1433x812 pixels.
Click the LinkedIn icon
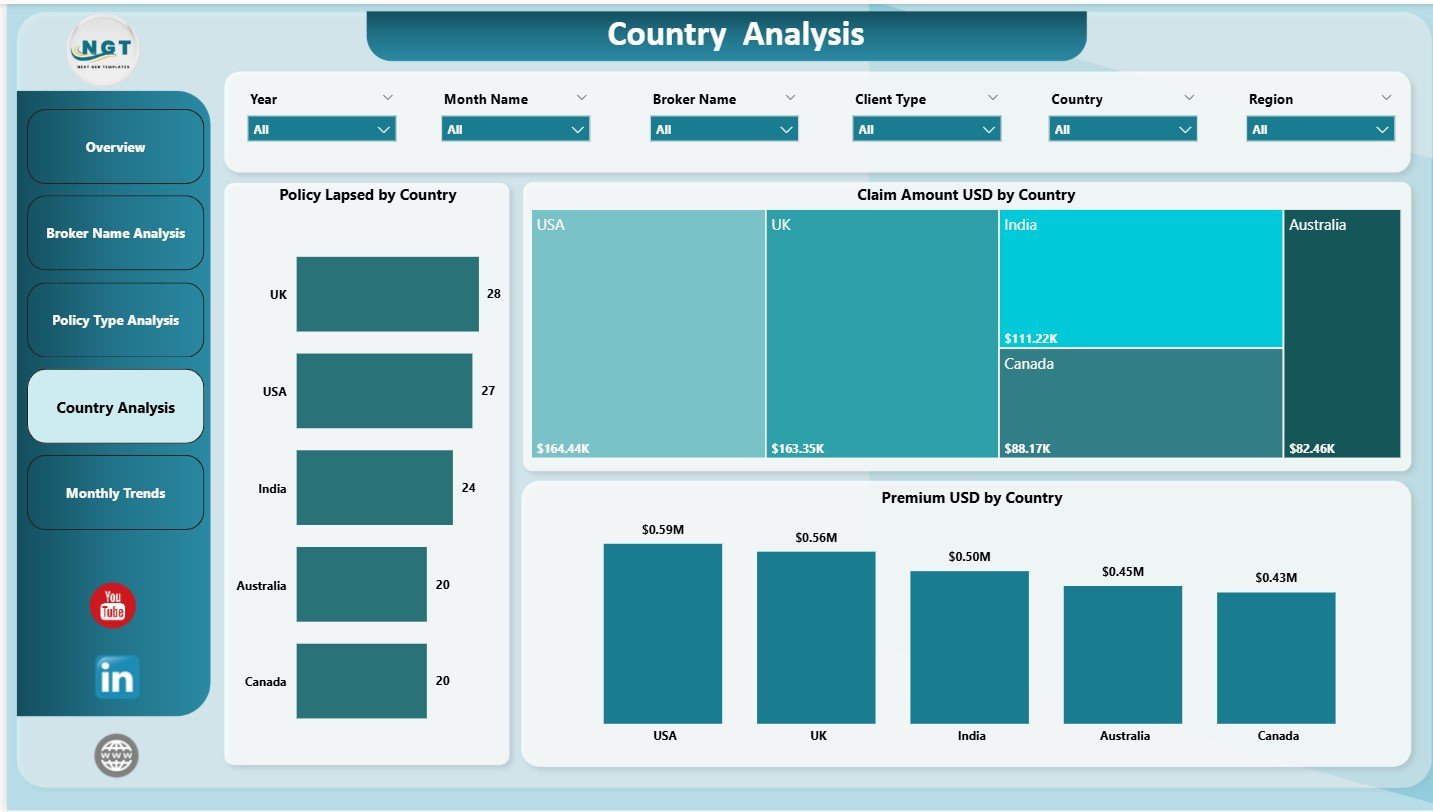(115, 677)
